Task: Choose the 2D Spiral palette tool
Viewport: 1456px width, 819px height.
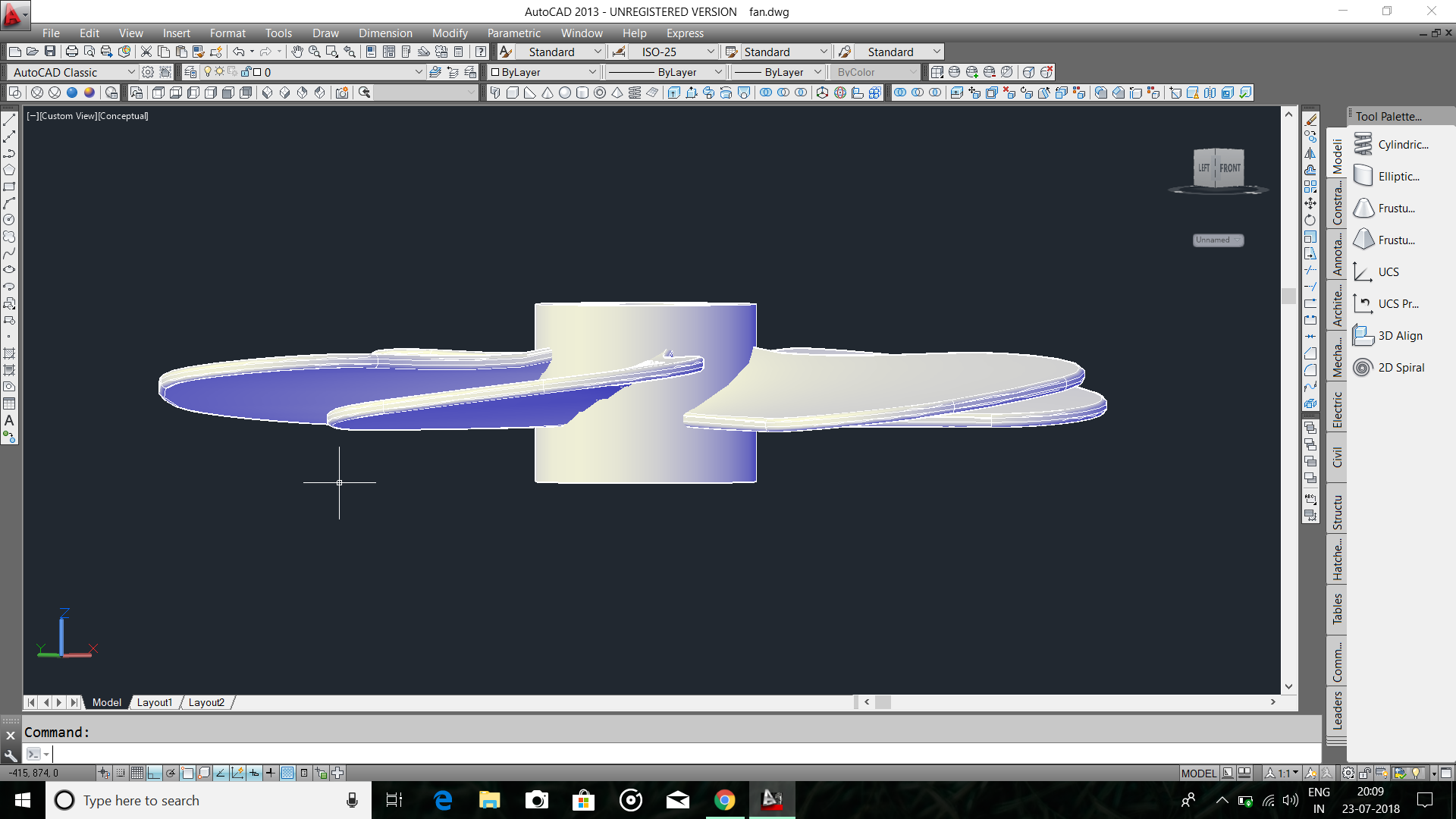Action: click(1400, 367)
